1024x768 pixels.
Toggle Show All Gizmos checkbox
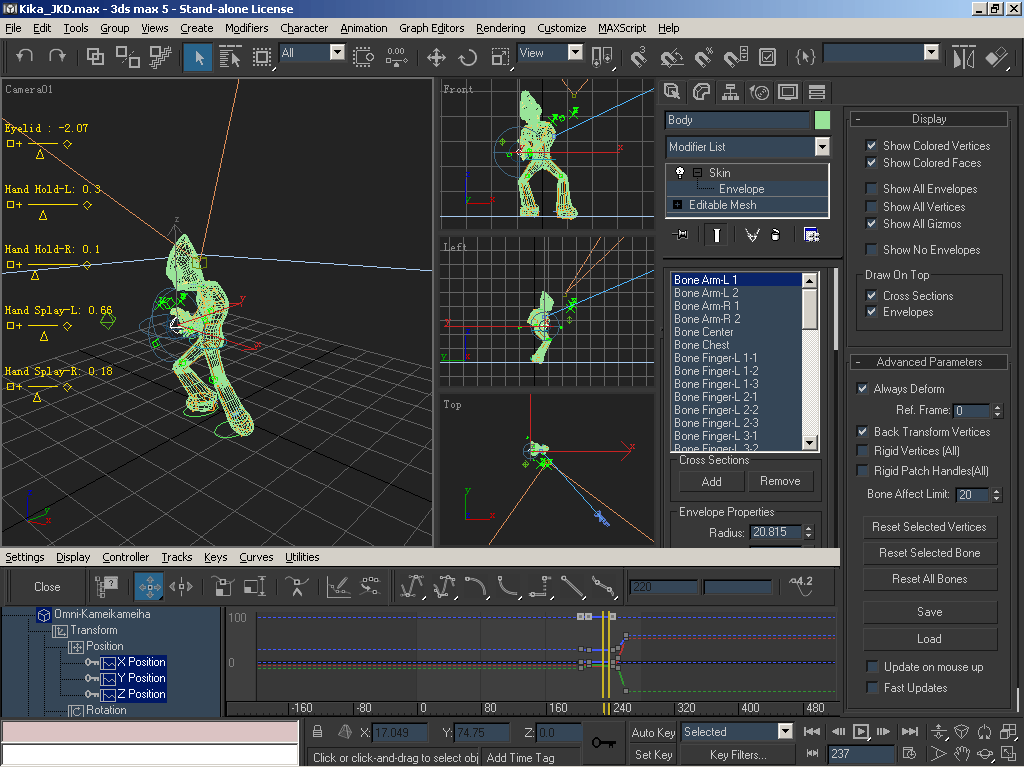pos(871,223)
